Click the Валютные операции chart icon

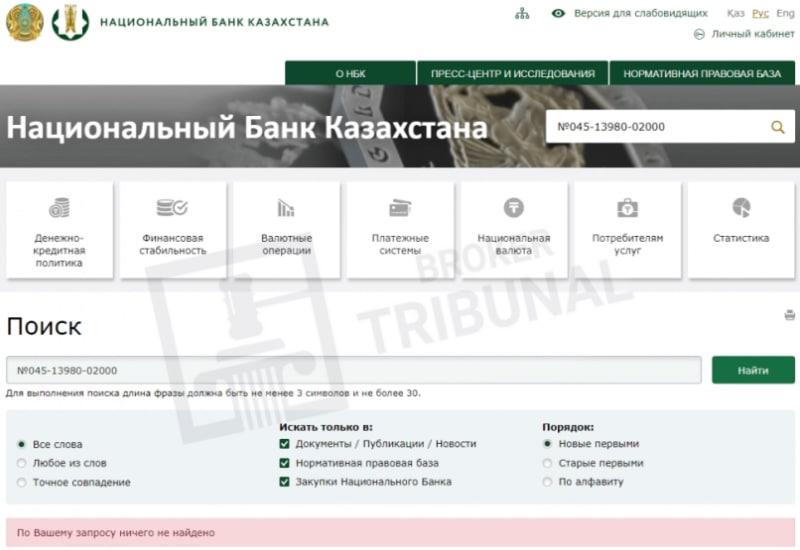(x=286, y=208)
